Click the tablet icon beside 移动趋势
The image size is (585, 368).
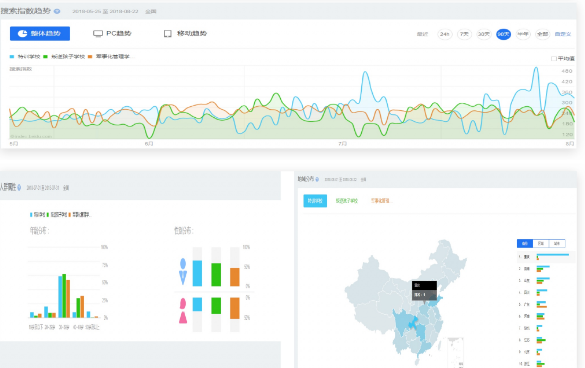click(x=168, y=34)
